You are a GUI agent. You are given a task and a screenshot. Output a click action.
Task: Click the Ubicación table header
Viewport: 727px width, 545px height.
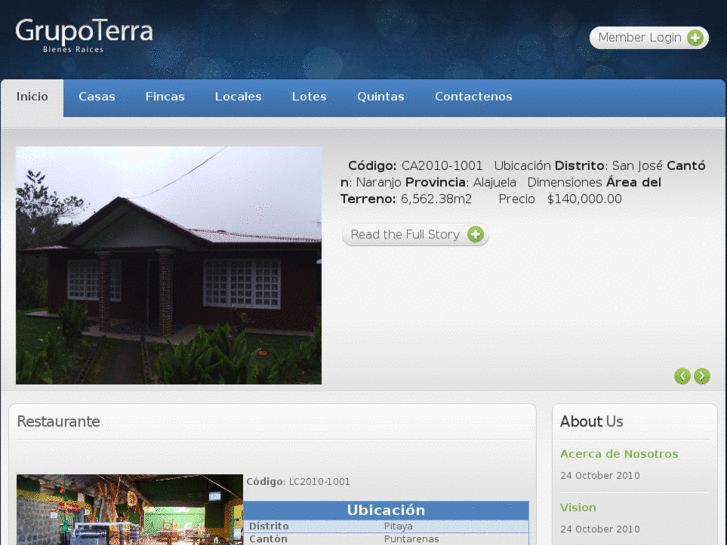pos(386,510)
